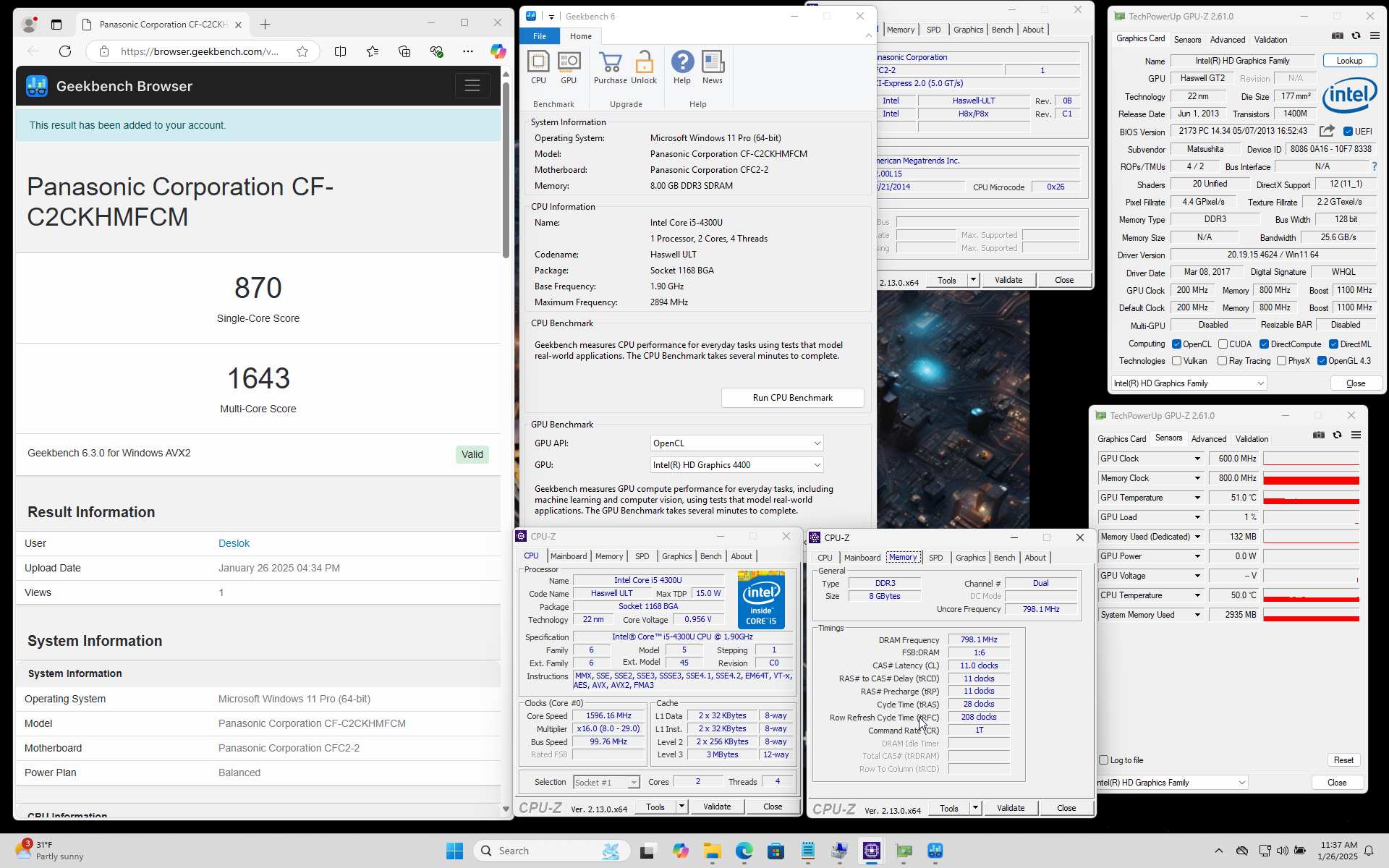Click Close button in top GPU-Z window
Screen dimensions: 1389x868
click(1356, 383)
